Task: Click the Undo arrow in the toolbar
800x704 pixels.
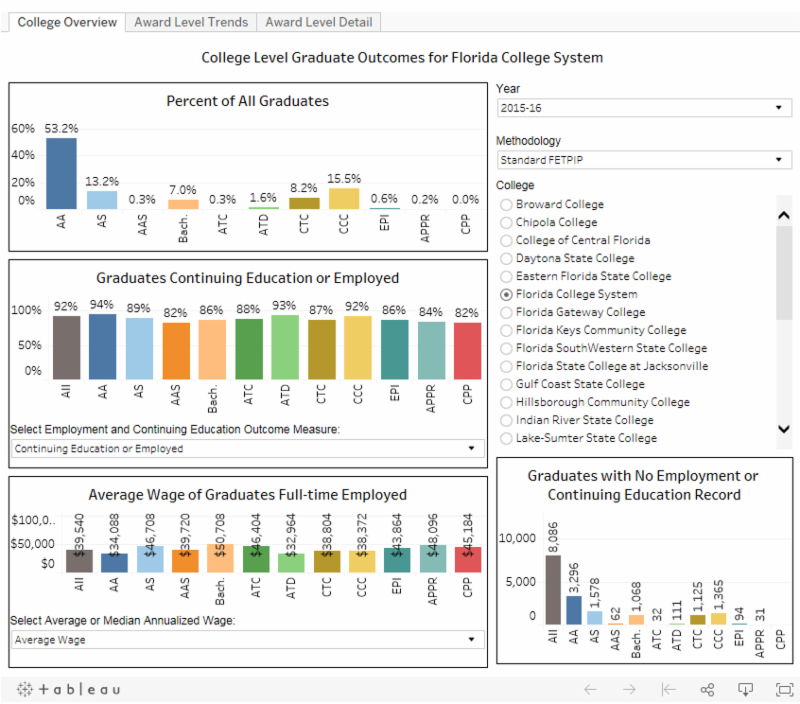Action: pyautogui.click(x=590, y=689)
